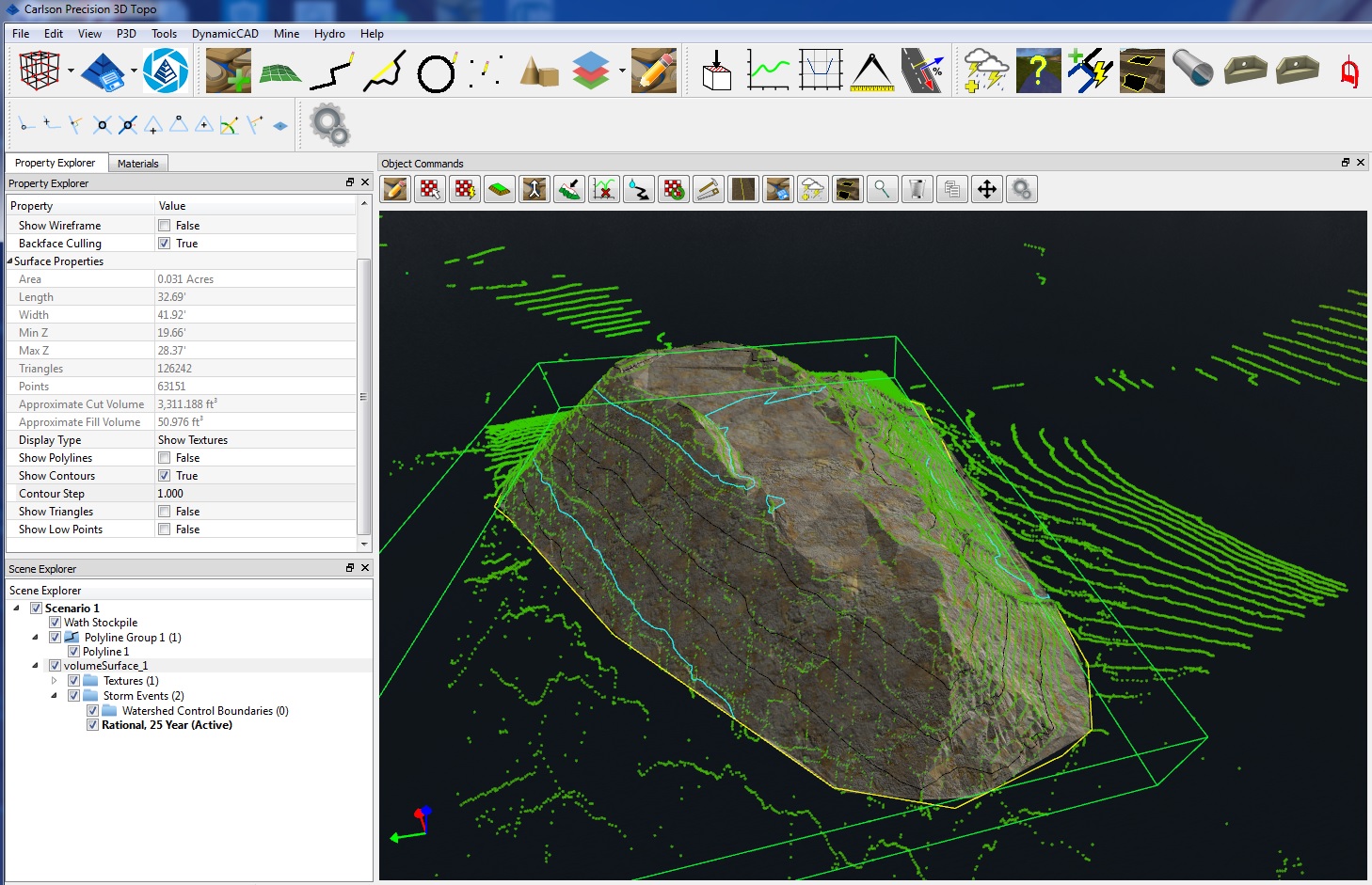Click the add storm event icon
The image size is (1372, 885).
pyautogui.click(x=985, y=71)
